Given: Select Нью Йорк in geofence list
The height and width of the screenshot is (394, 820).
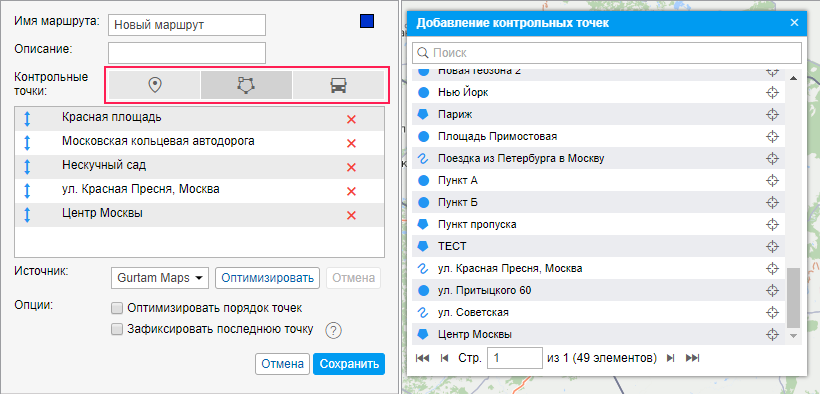Looking at the screenshot, I should [599, 93].
